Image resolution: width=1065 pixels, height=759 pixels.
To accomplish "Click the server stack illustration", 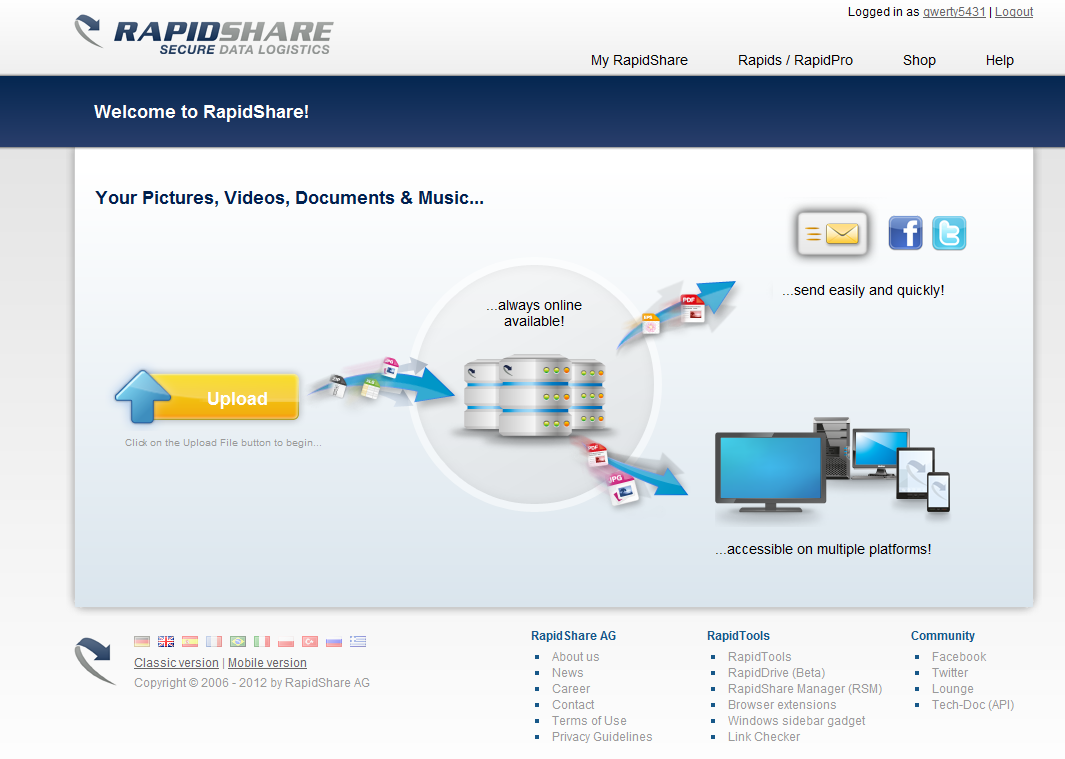I will 535,394.
